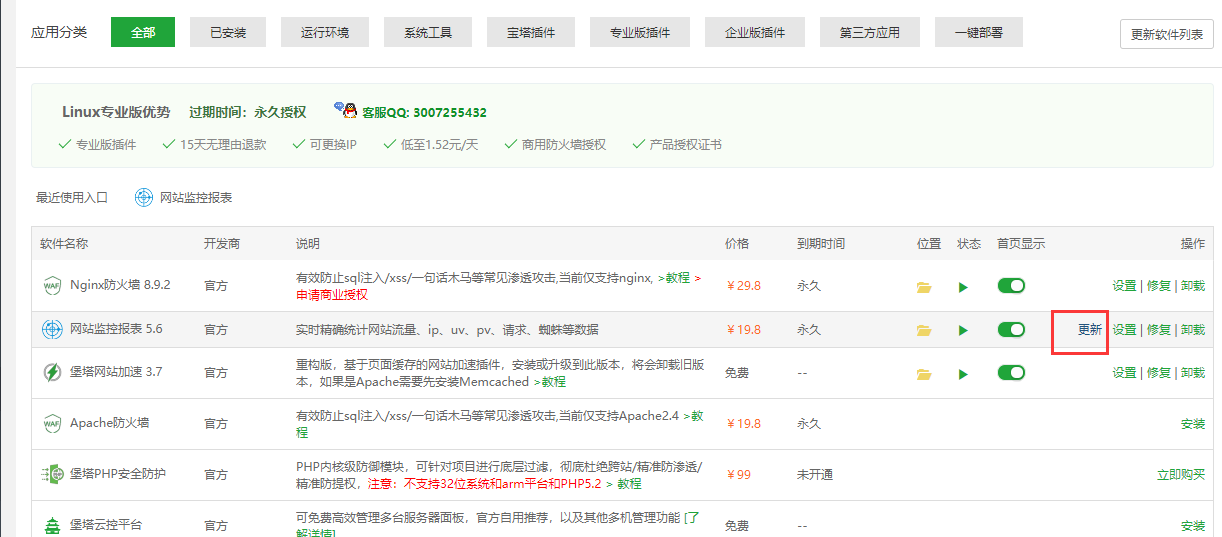Click the 未开通 expiry cell
Screen dimensions: 1222x537
(815, 475)
